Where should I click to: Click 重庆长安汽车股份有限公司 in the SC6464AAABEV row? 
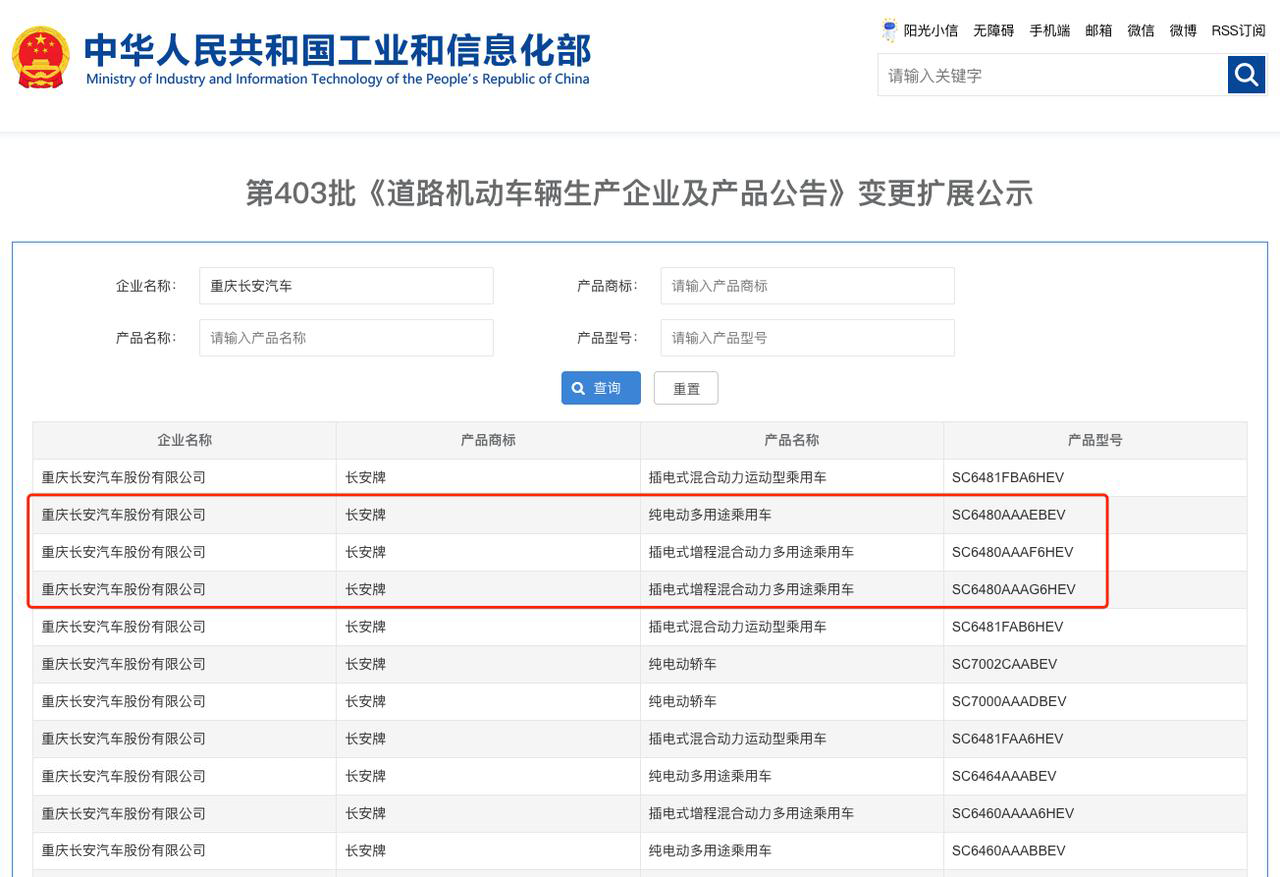pos(124,776)
